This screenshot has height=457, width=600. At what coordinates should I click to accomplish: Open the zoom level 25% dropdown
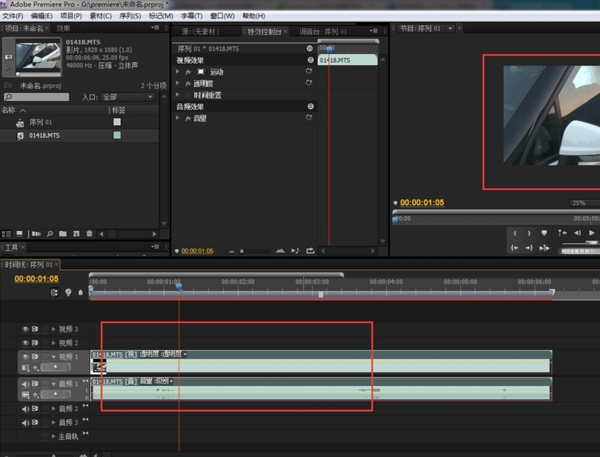coord(581,202)
